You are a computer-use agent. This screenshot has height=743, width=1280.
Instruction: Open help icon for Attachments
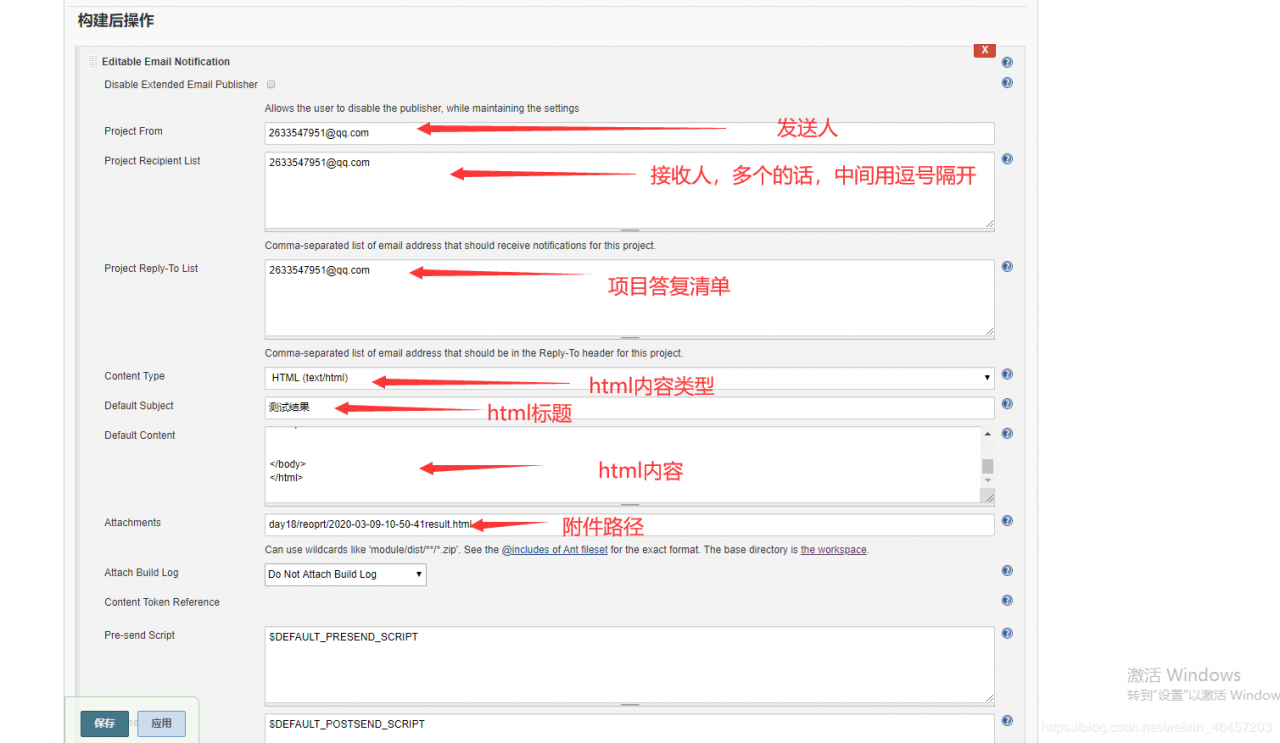point(1007,521)
